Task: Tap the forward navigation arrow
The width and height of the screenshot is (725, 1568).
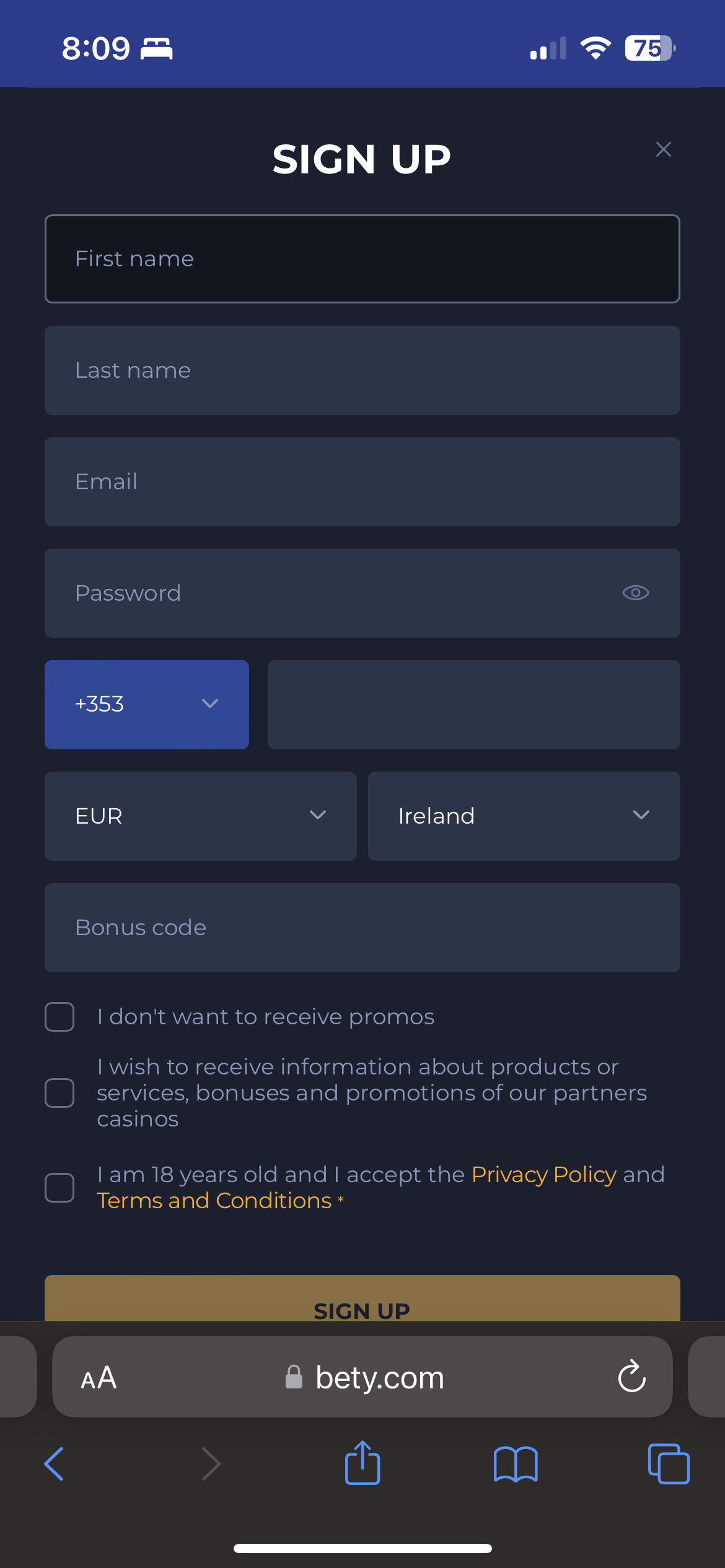Action: (211, 1464)
